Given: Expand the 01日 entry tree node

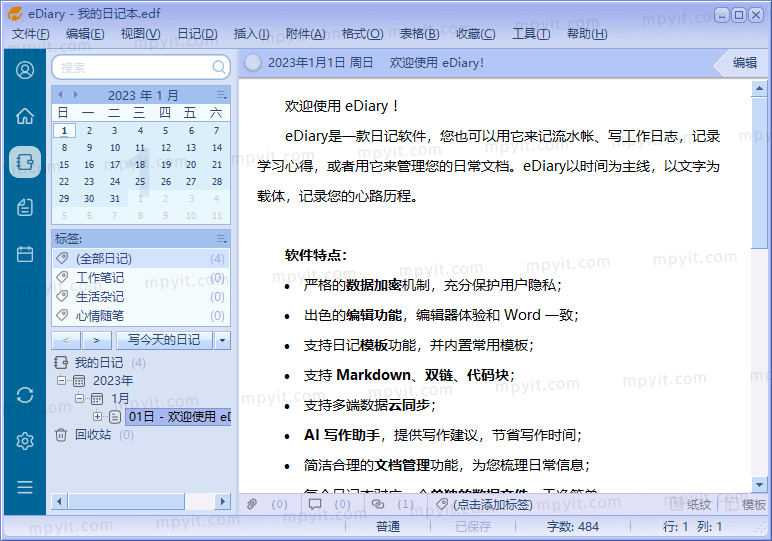Looking at the screenshot, I should [97, 416].
